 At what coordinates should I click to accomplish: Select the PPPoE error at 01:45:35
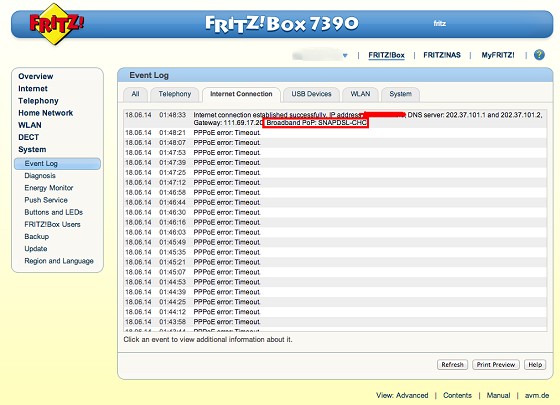pyautogui.click(x=335, y=252)
